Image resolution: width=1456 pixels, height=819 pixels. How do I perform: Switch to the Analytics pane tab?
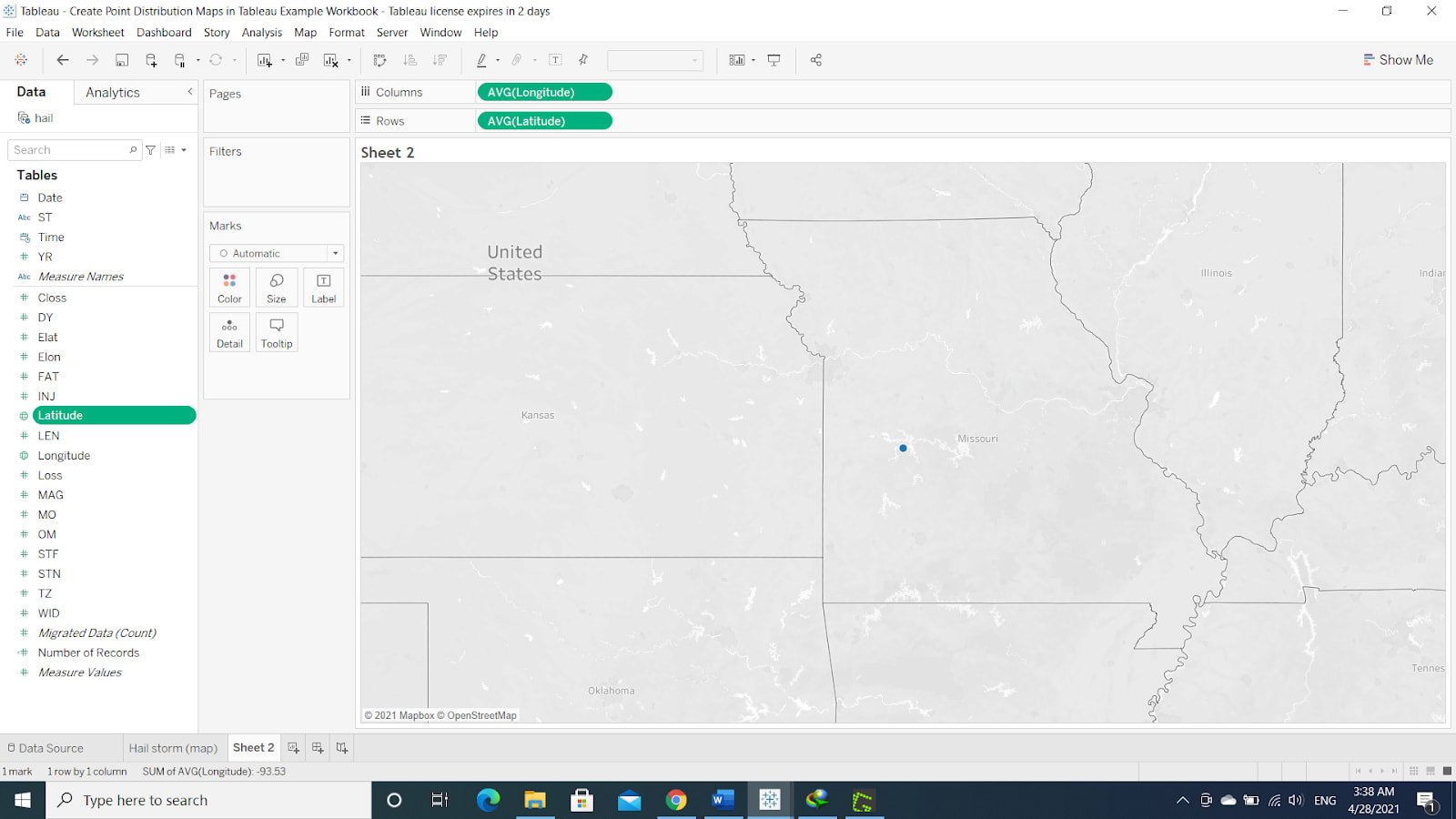[113, 93]
